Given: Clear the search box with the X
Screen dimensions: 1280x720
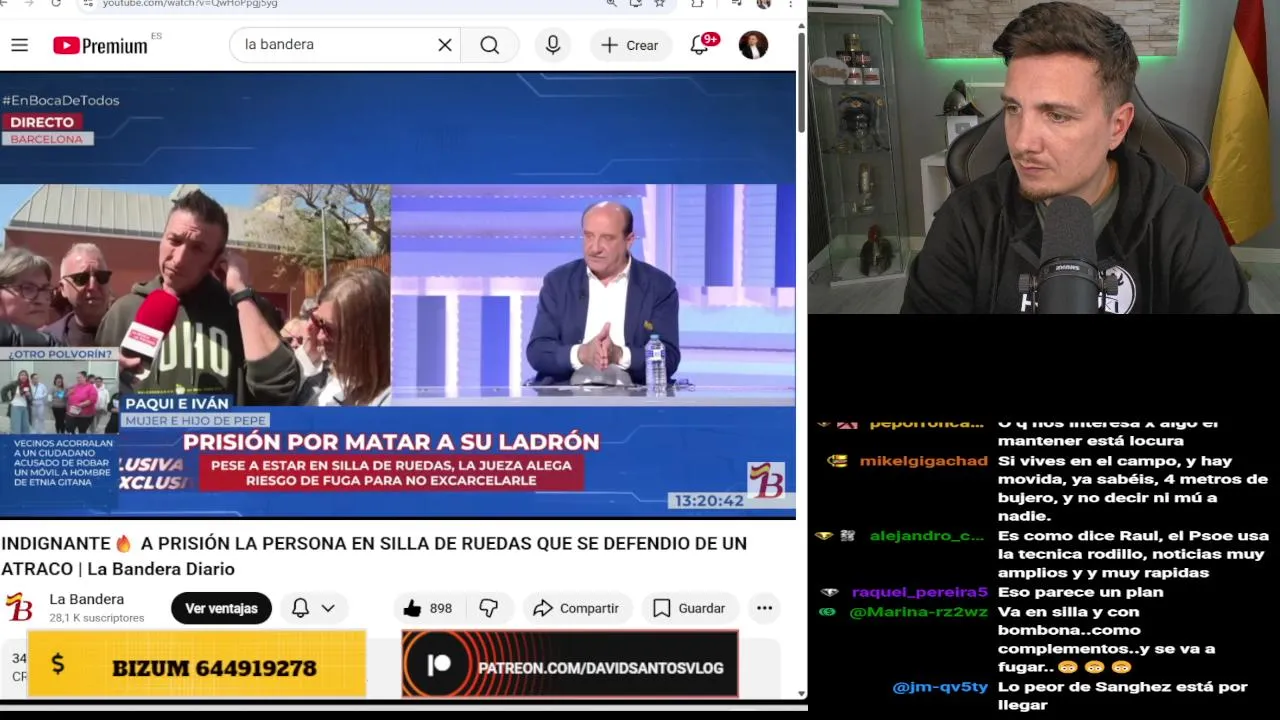Looking at the screenshot, I should (445, 45).
